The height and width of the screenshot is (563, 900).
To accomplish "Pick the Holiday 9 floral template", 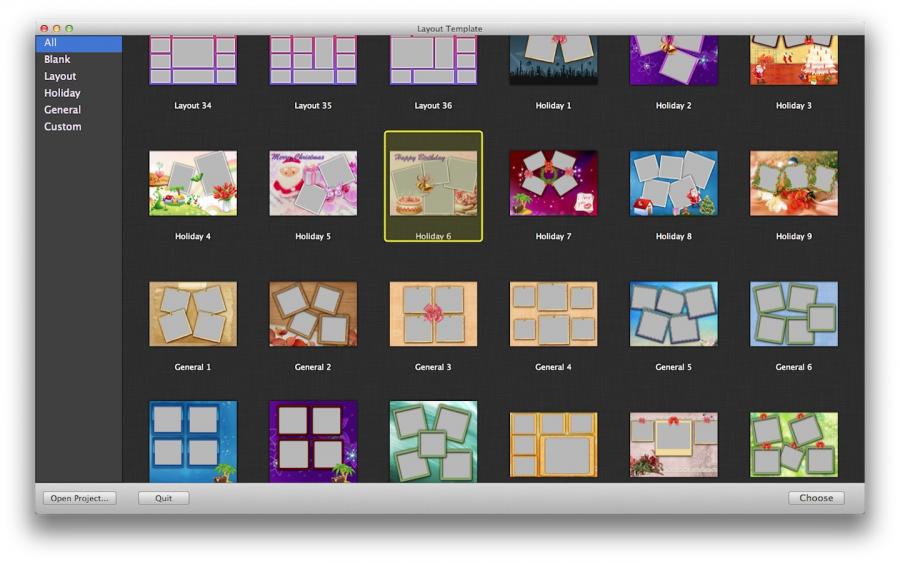I will click(794, 183).
